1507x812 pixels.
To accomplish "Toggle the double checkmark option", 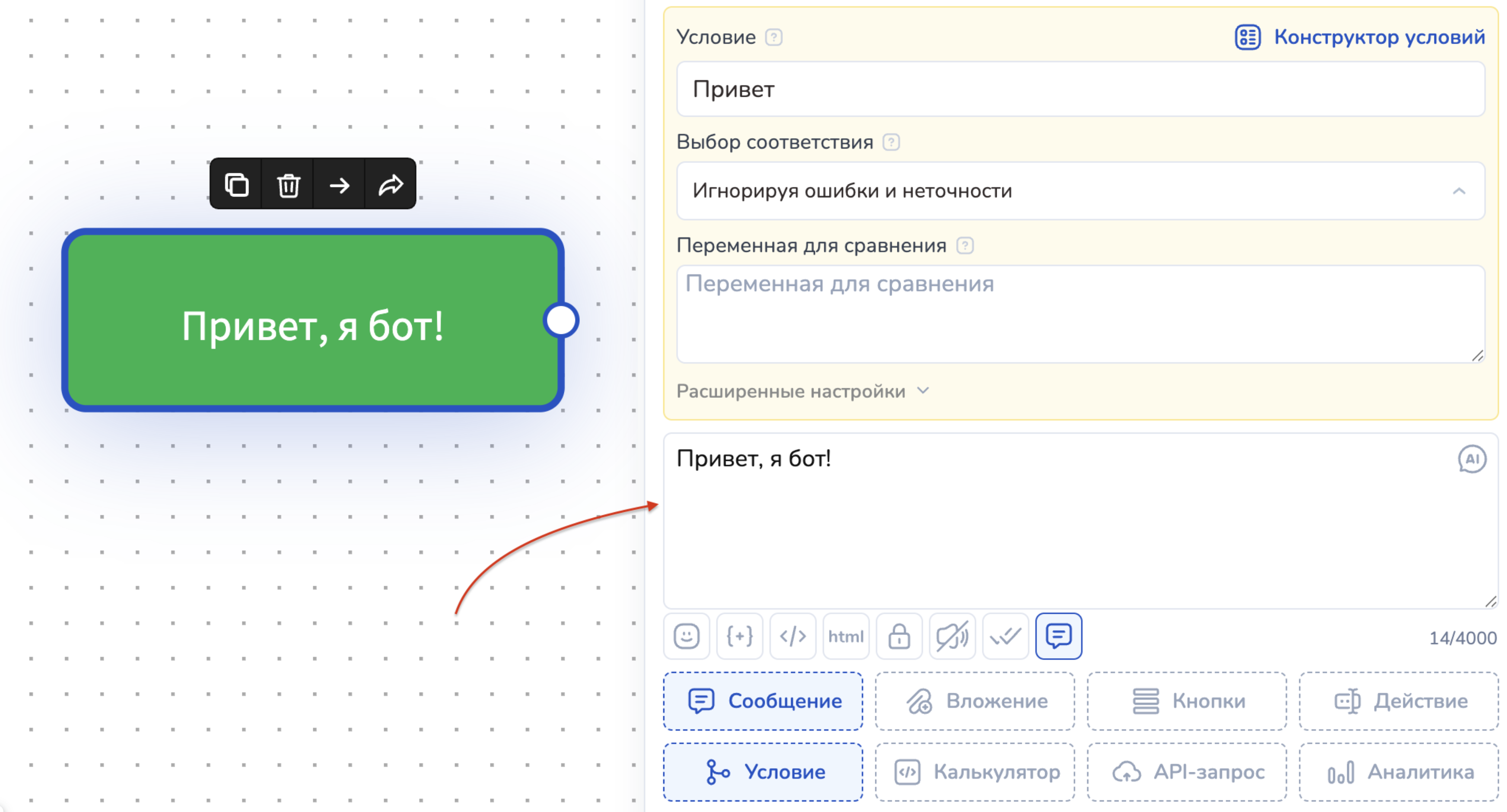I will pyautogui.click(x=1005, y=636).
